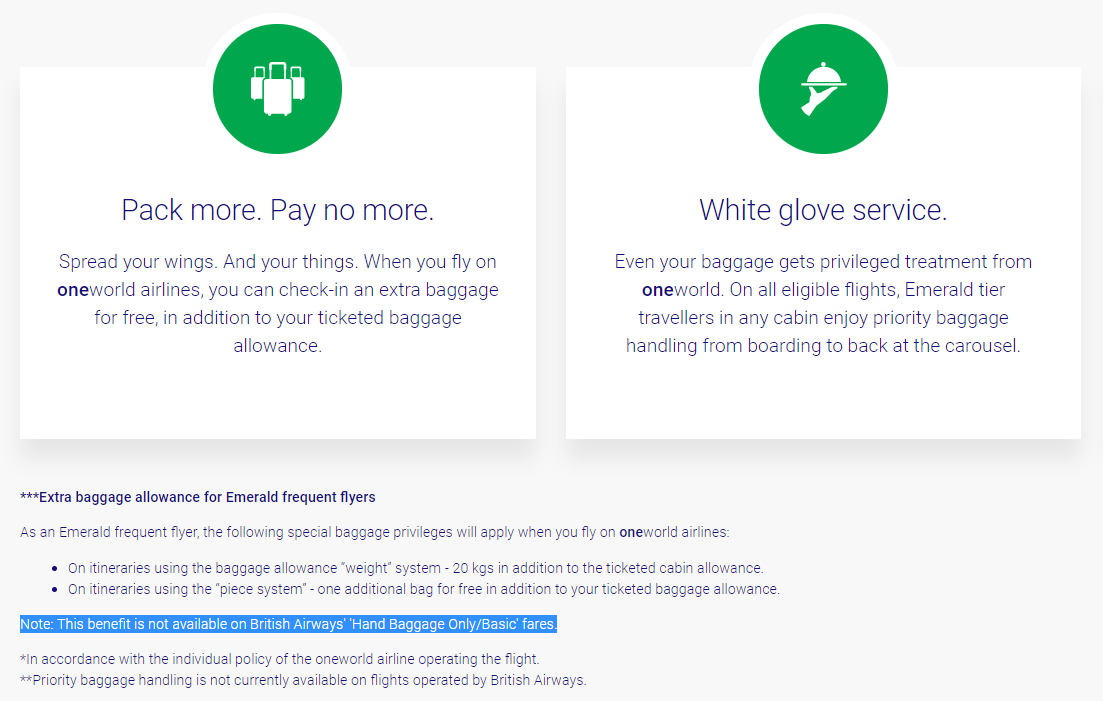Click the green waiter tray icon
Viewport: 1103px width, 701px height.
[x=823, y=89]
